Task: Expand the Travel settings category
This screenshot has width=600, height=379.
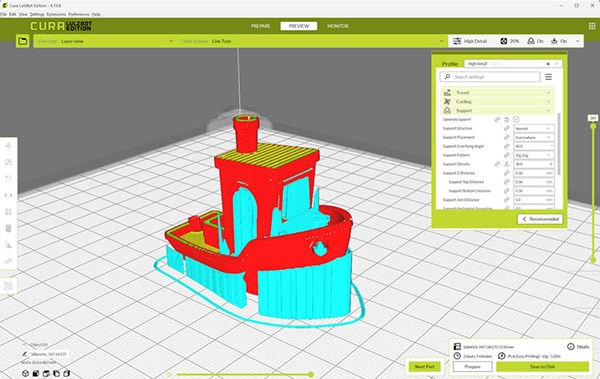Action: coord(497,93)
